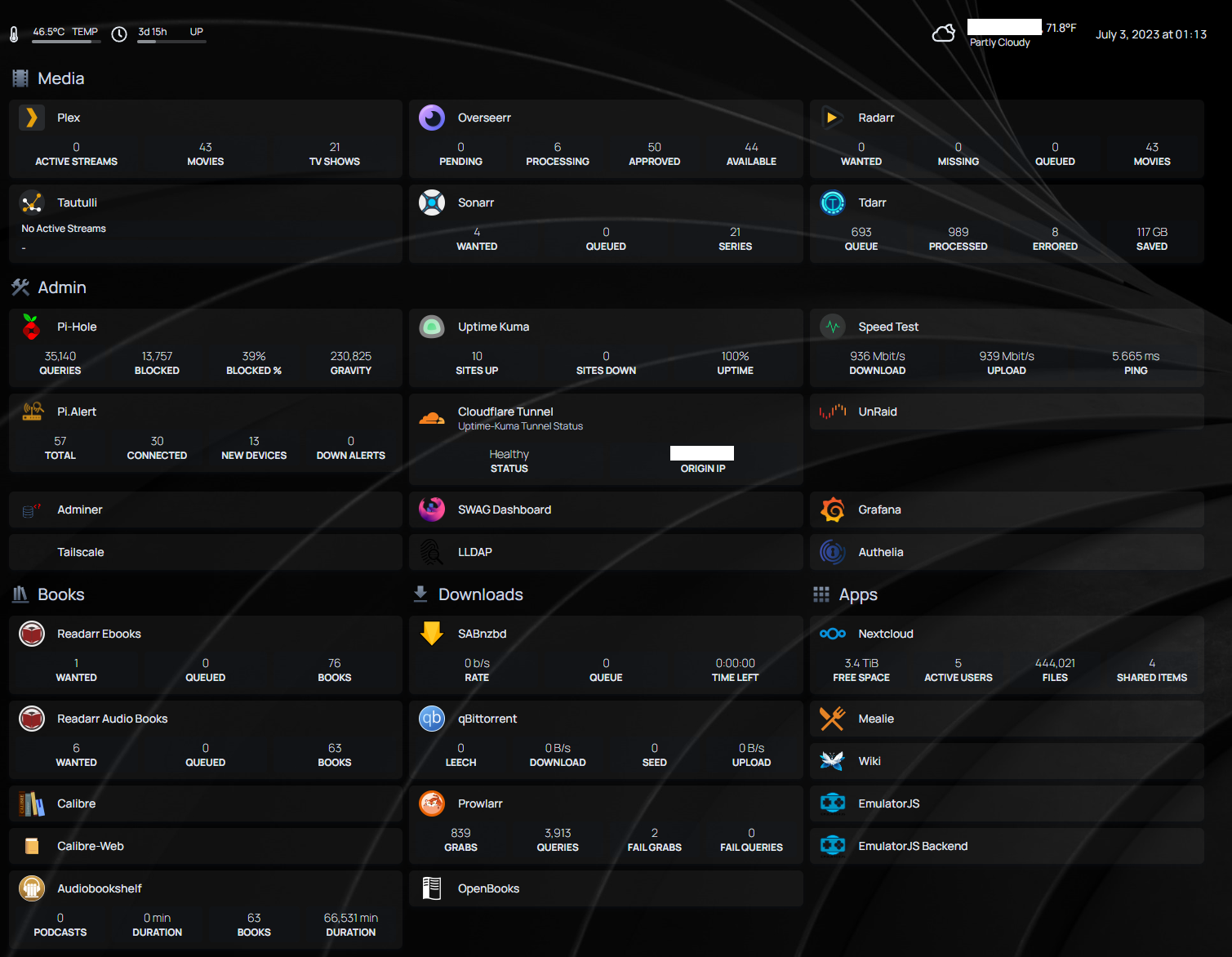The height and width of the screenshot is (957, 1232).
Task: Click the Calibre-Web icon
Action: (32, 846)
